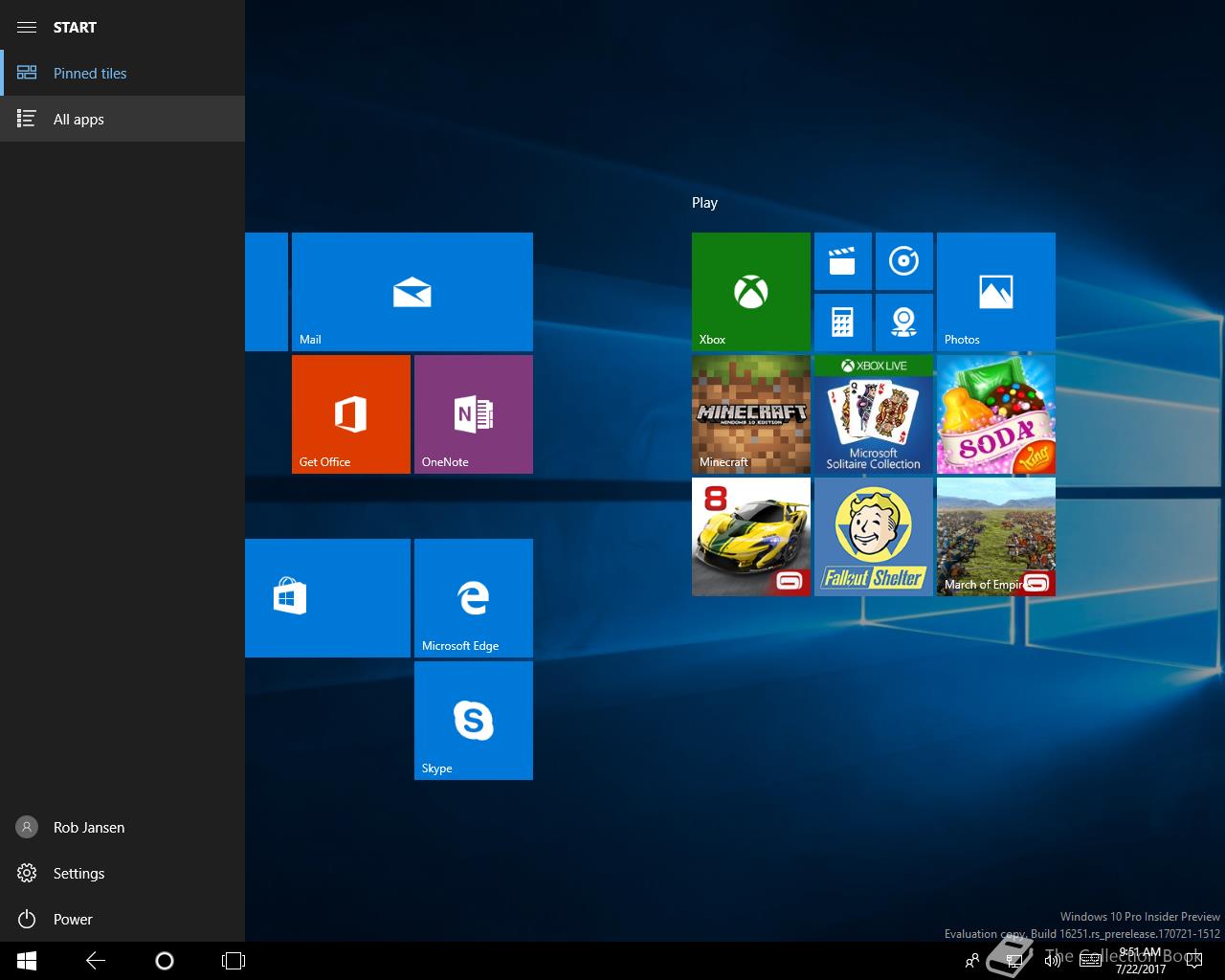Screen dimensions: 1225x980
Task: Open the hamburger menu next to START
Action: coord(27,27)
